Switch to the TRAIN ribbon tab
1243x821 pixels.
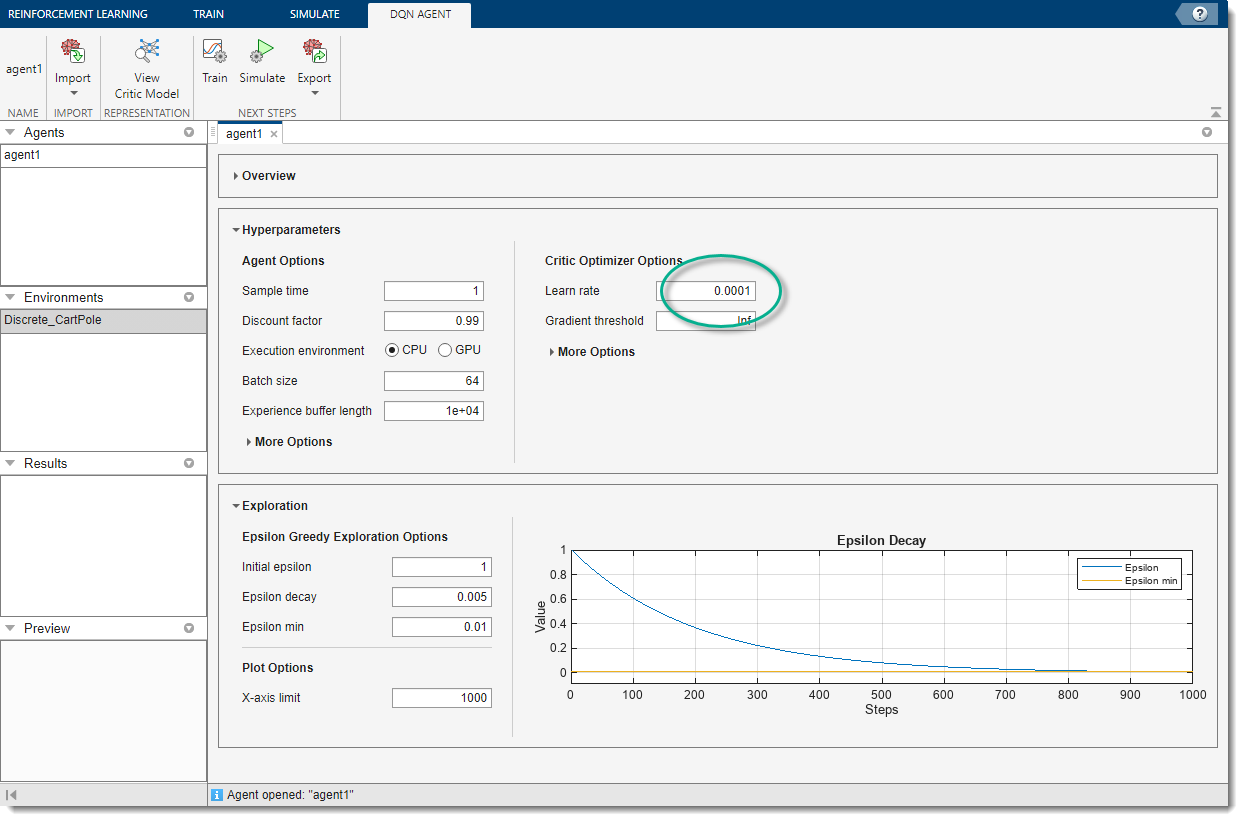[208, 14]
